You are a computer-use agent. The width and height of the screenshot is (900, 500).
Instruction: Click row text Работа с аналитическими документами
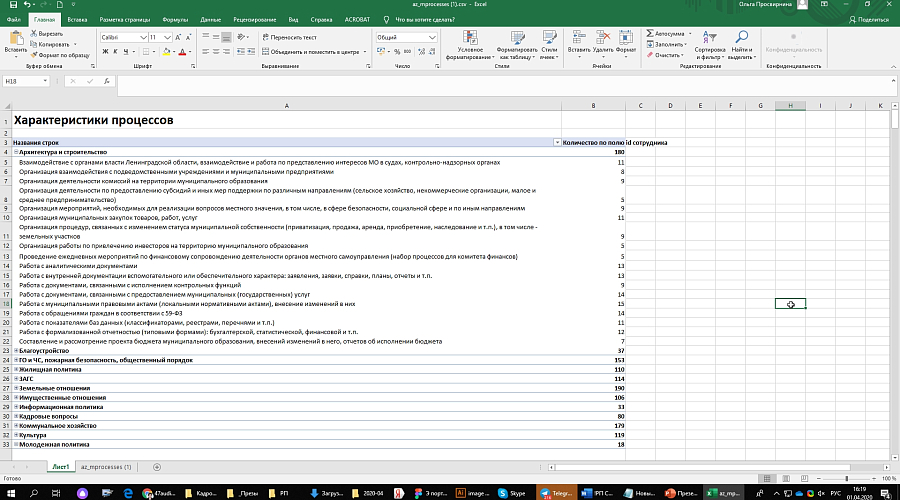click(78, 266)
